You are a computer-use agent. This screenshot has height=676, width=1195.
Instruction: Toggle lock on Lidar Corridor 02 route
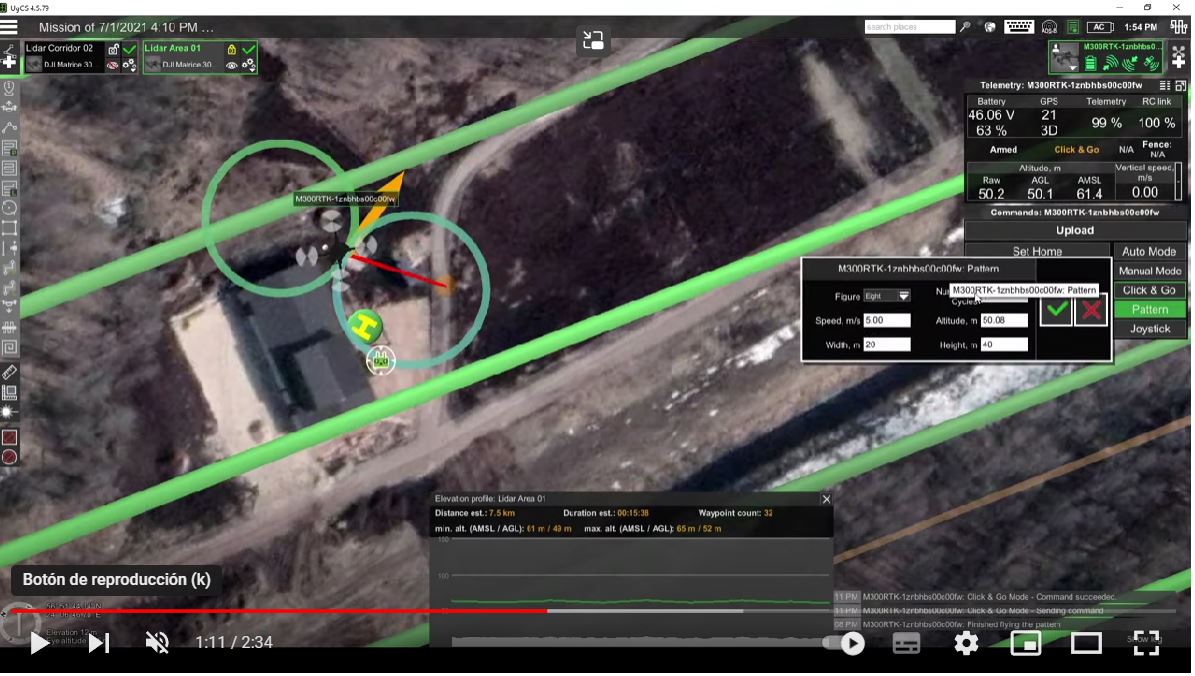[x=114, y=49]
